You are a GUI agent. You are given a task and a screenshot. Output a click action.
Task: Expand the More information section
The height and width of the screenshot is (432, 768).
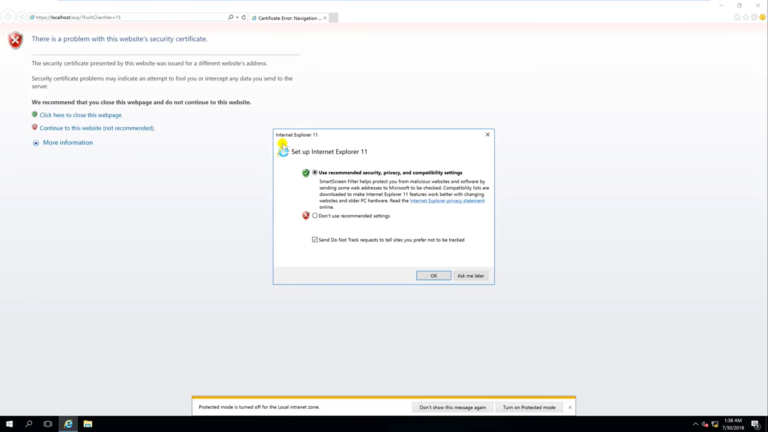(x=36, y=143)
